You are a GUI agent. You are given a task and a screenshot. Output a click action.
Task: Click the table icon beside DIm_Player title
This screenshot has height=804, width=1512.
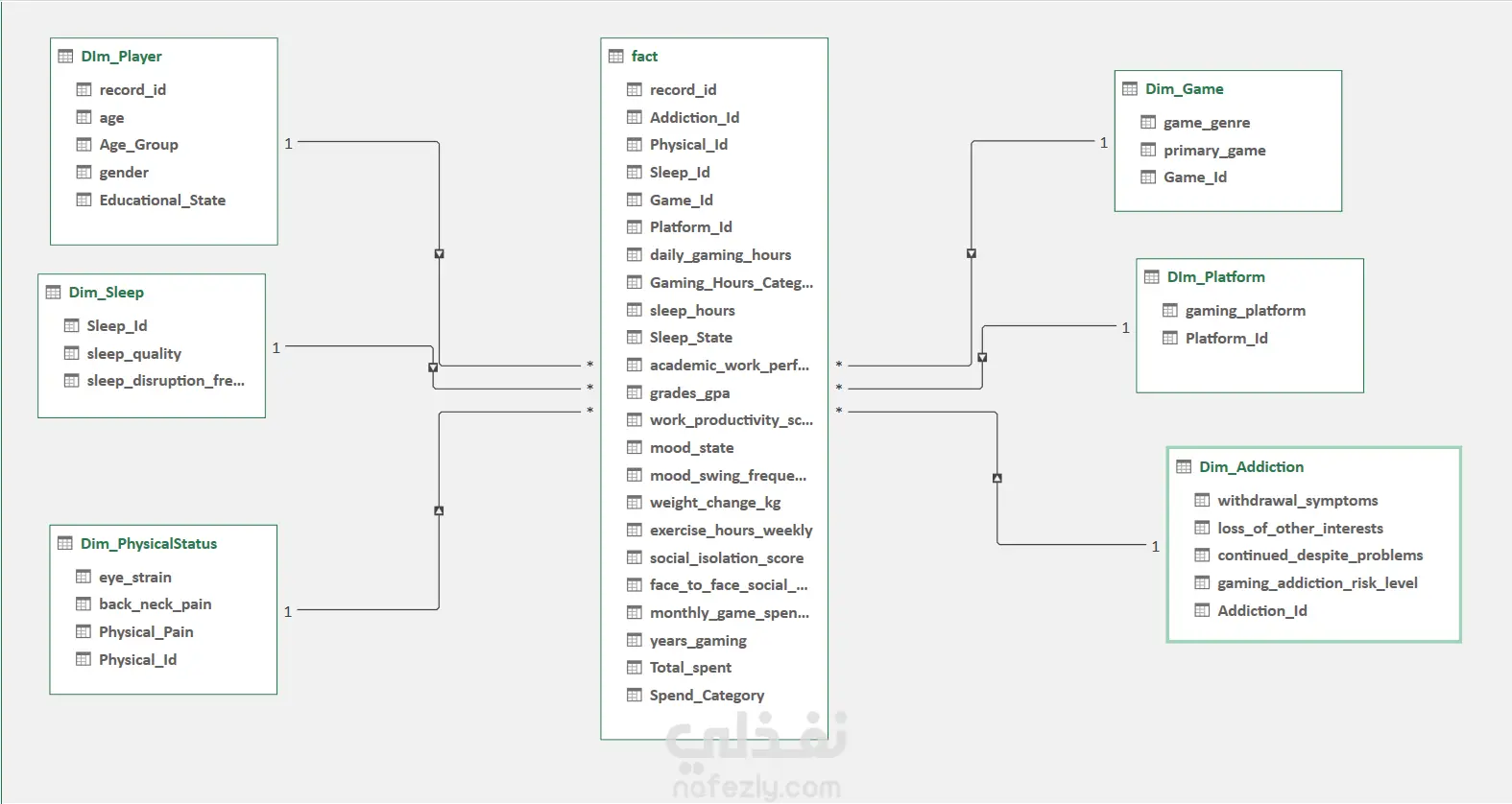[65, 57]
